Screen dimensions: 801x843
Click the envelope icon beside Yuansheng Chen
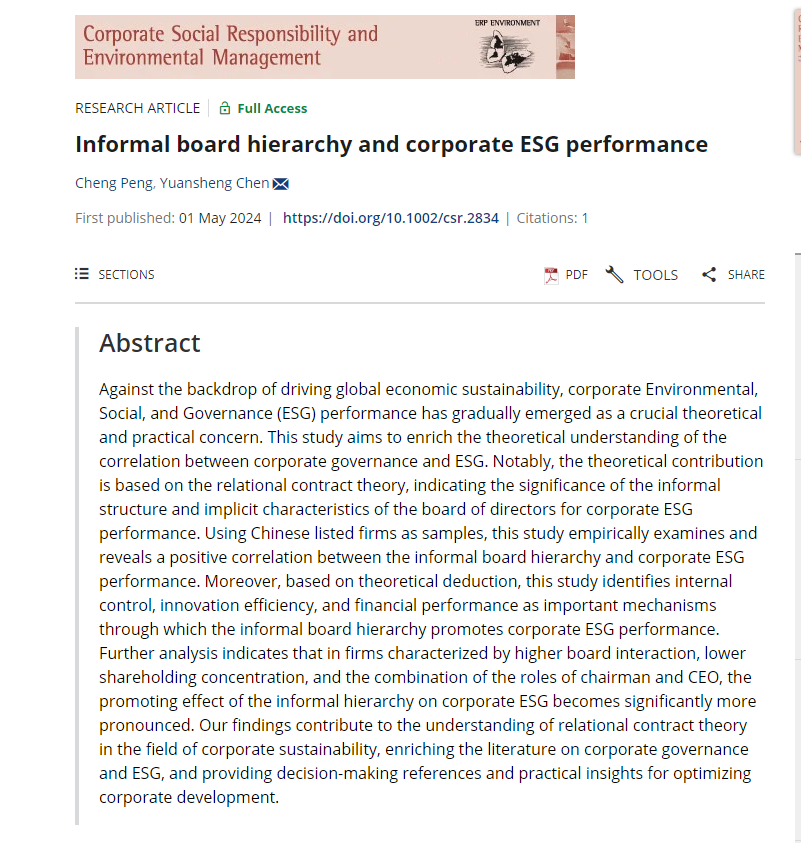coord(281,184)
